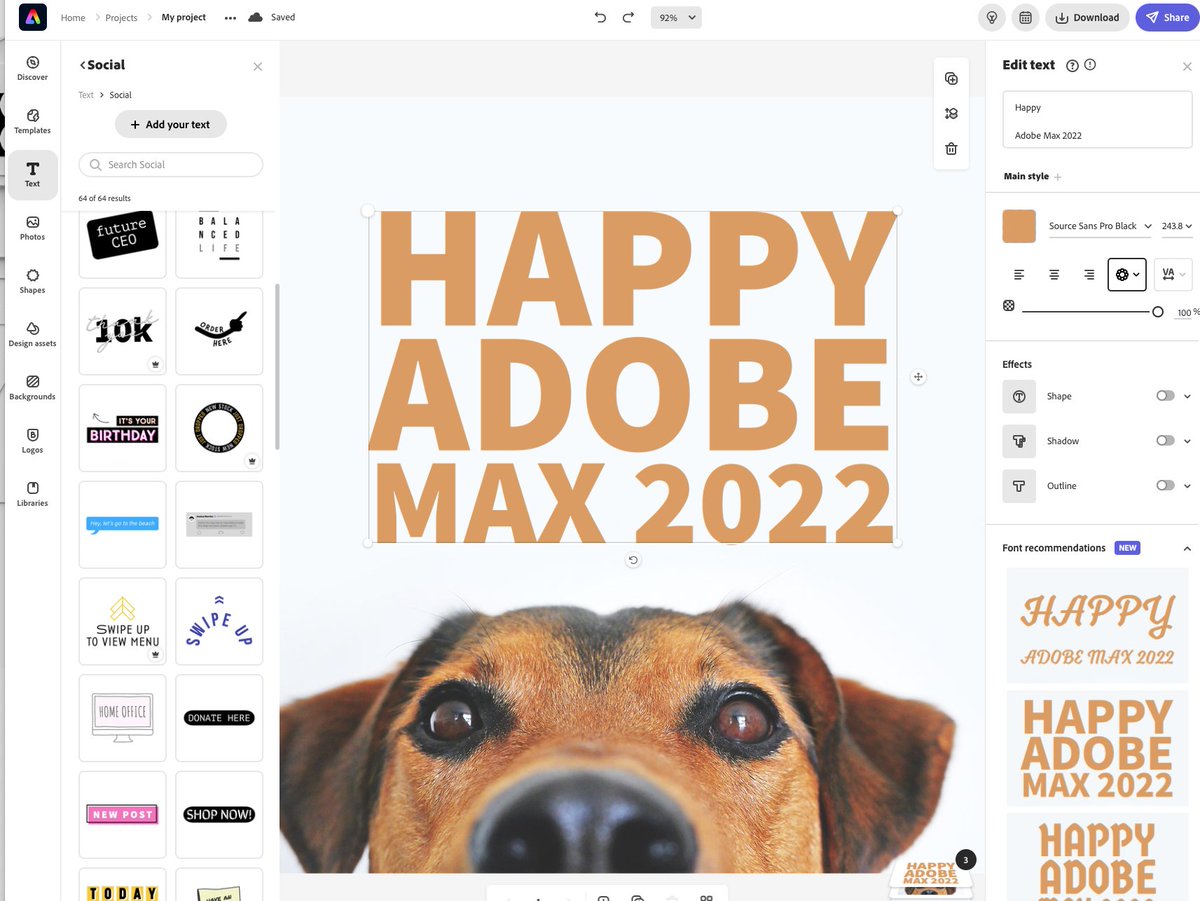Select the future CEO text template

122,236
